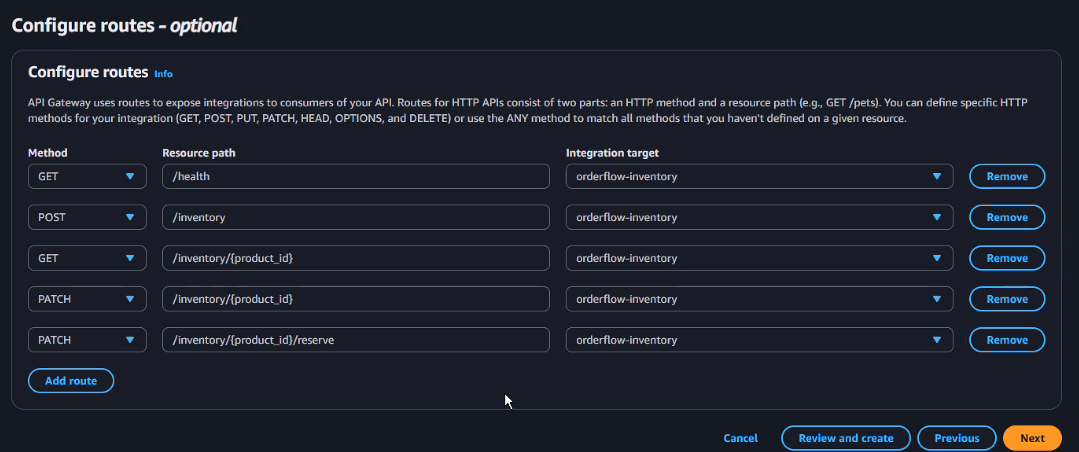Go back with the Previous button
The image size is (1079, 452).
[x=957, y=438]
